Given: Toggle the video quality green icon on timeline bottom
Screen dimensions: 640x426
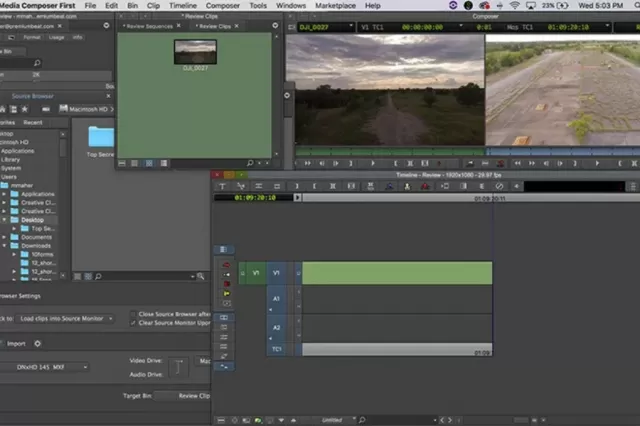Looking at the screenshot, I should pyautogui.click(x=258, y=420).
